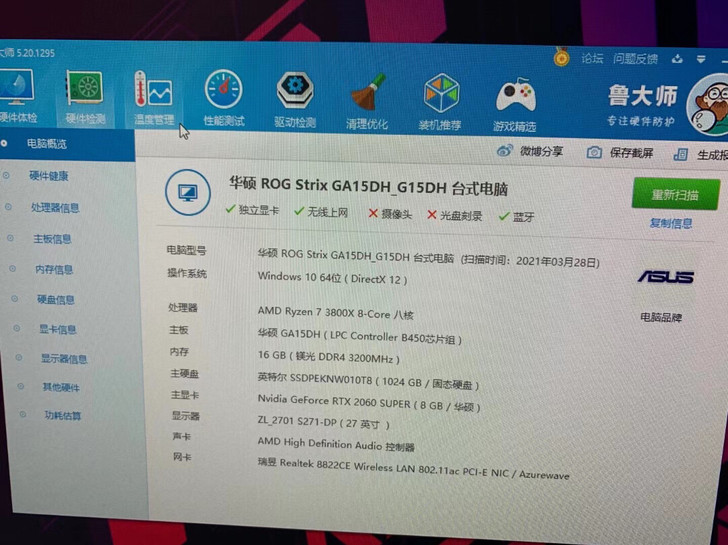Viewport: 728px width, 545px height.
Task: Select 硬件检测 hardware detection icon
Action: pyautogui.click(x=85, y=97)
